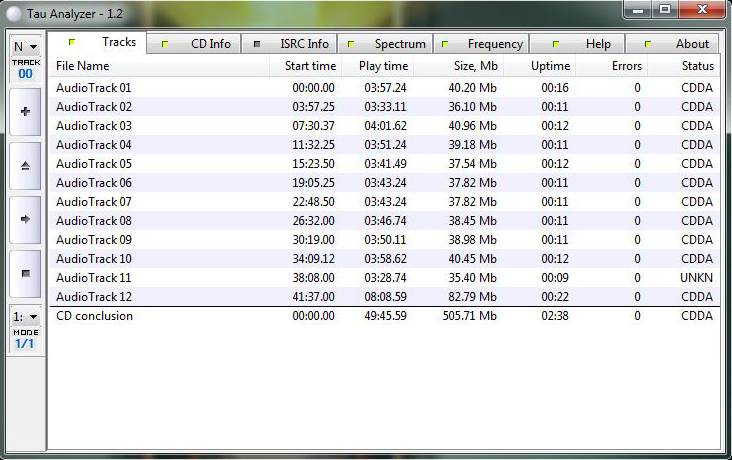The image size is (732, 460).
Task: Open the mode dropdown labeled 1:
Action: tap(25, 316)
